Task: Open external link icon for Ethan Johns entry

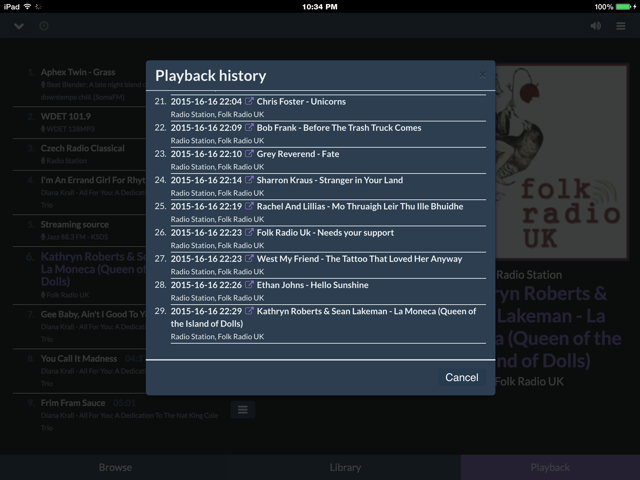Action: pyautogui.click(x=249, y=284)
